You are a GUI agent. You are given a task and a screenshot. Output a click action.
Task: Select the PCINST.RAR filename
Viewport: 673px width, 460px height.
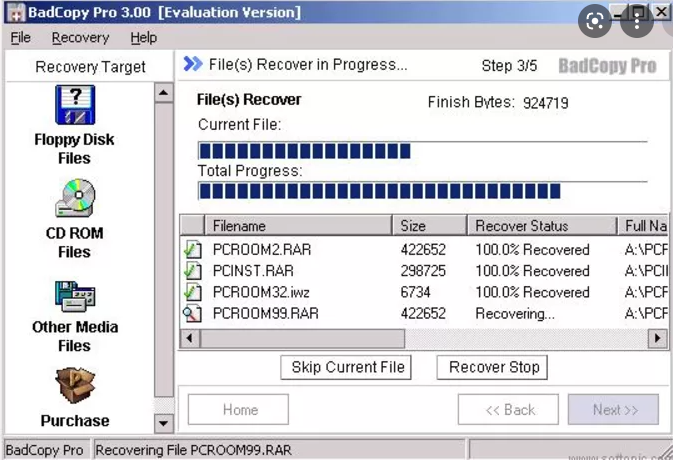(x=253, y=271)
